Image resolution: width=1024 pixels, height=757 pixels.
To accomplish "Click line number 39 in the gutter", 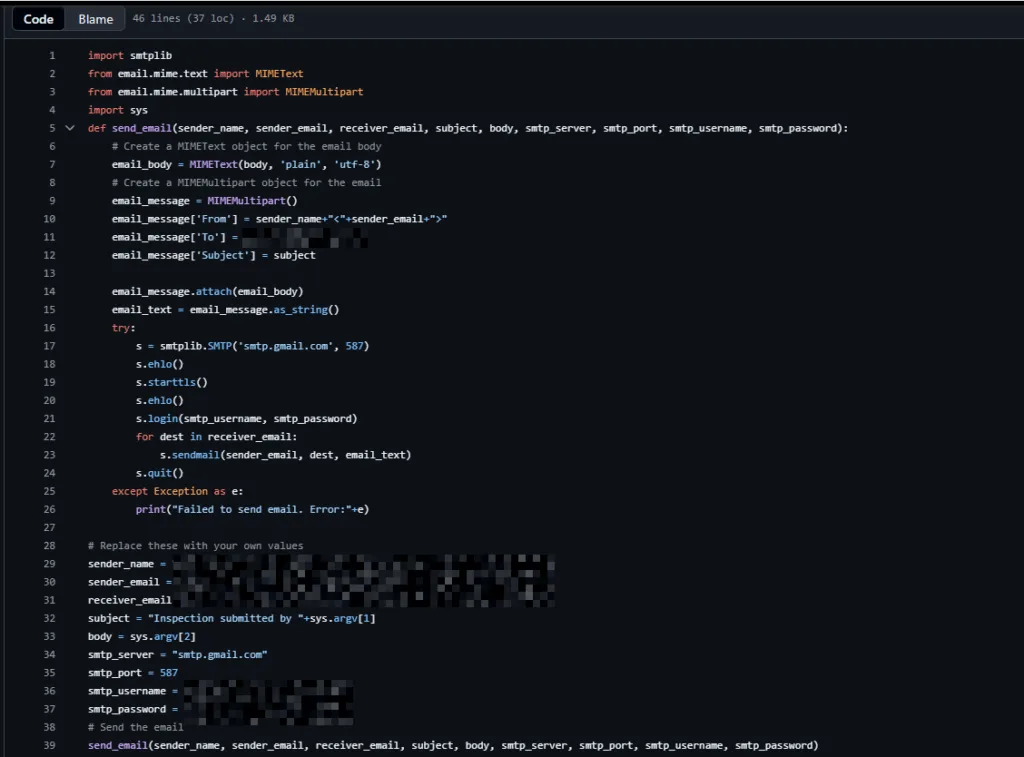I will click(x=50, y=745).
